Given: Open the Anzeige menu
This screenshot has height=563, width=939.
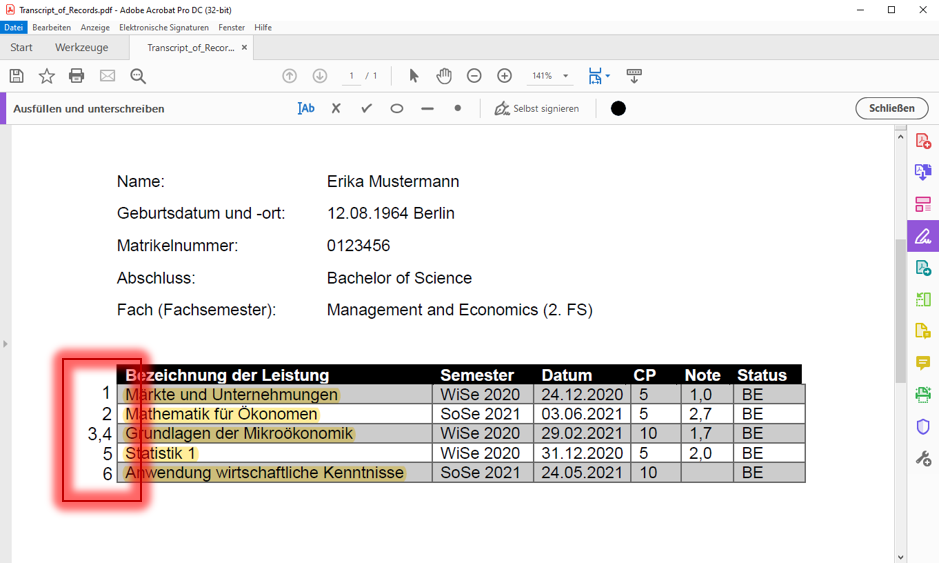Looking at the screenshot, I should pos(95,28).
